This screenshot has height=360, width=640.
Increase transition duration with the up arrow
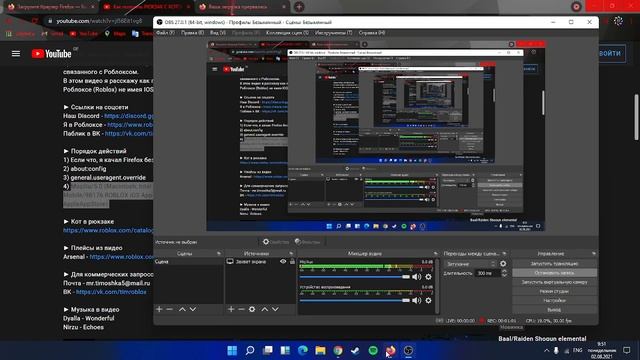tap(504, 271)
